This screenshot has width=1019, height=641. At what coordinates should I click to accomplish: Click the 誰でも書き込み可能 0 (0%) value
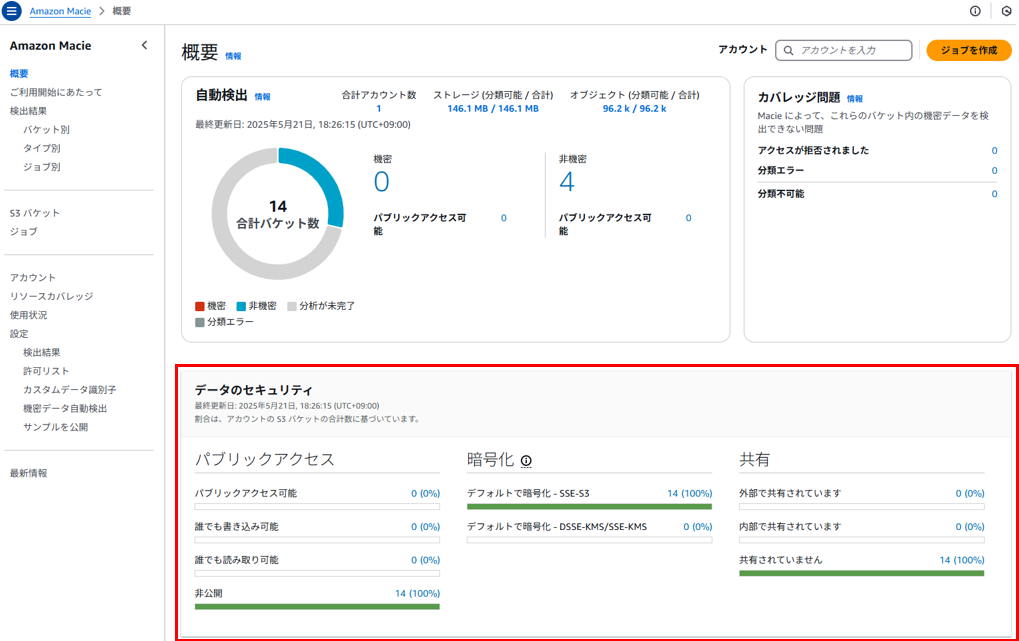point(425,527)
